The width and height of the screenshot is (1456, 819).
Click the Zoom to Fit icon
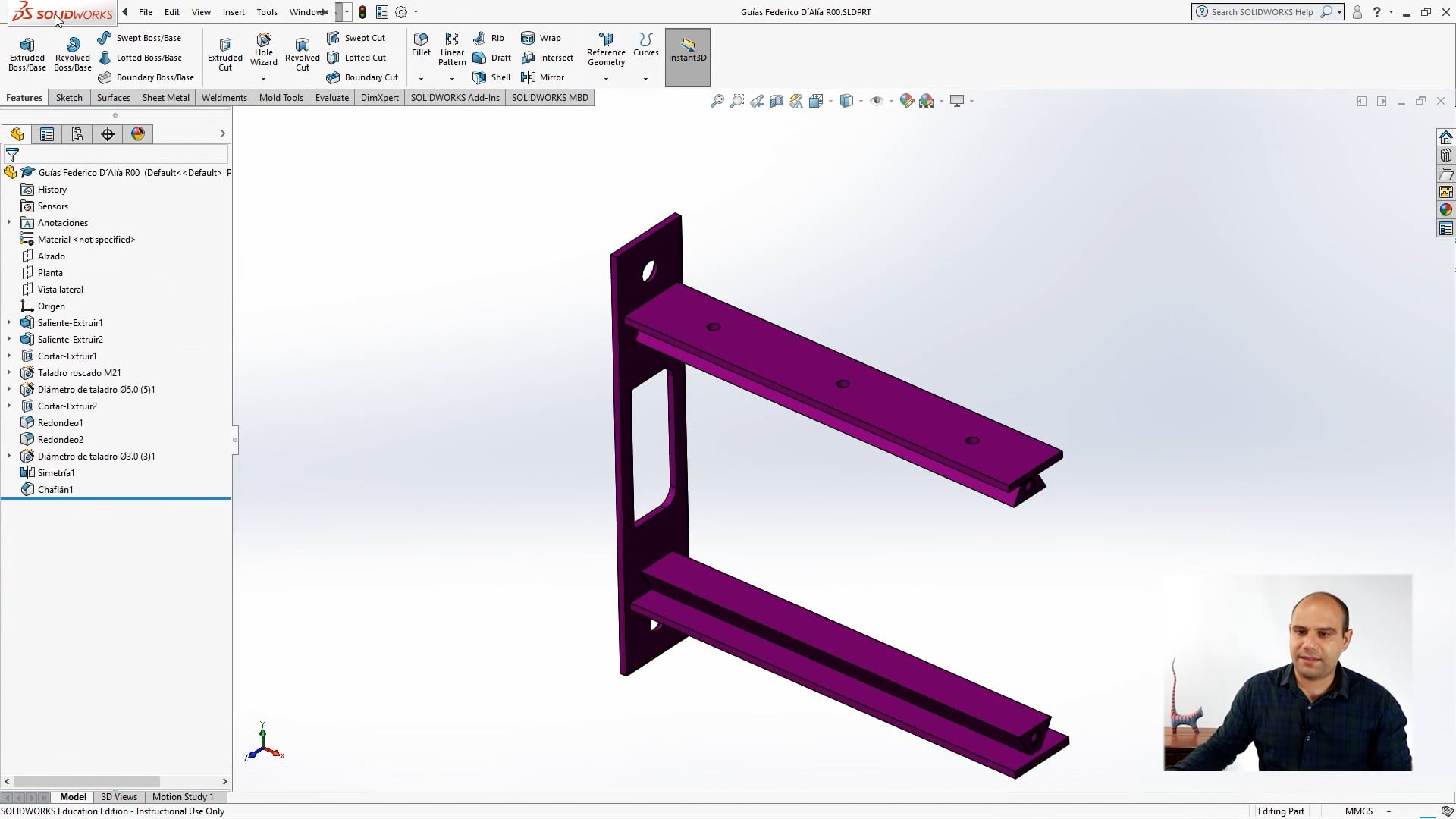pyautogui.click(x=717, y=100)
